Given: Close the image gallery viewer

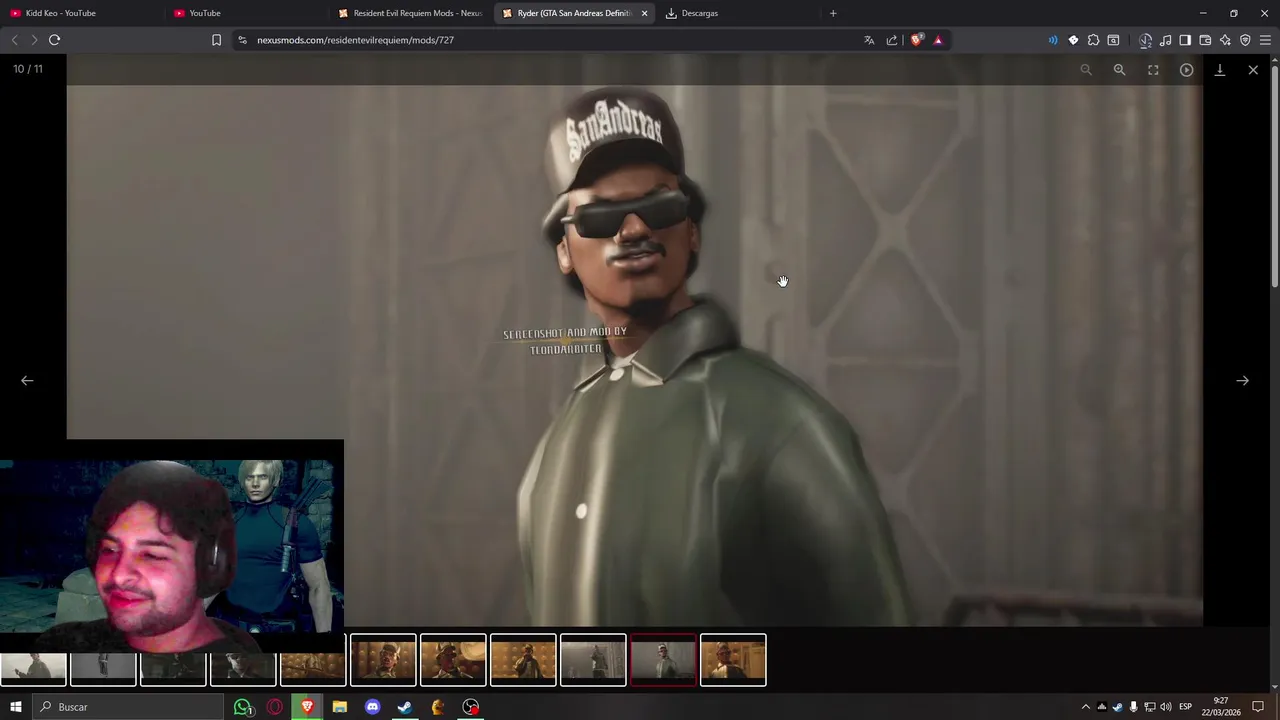Looking at the screenshot, I should click(1253, 70).
